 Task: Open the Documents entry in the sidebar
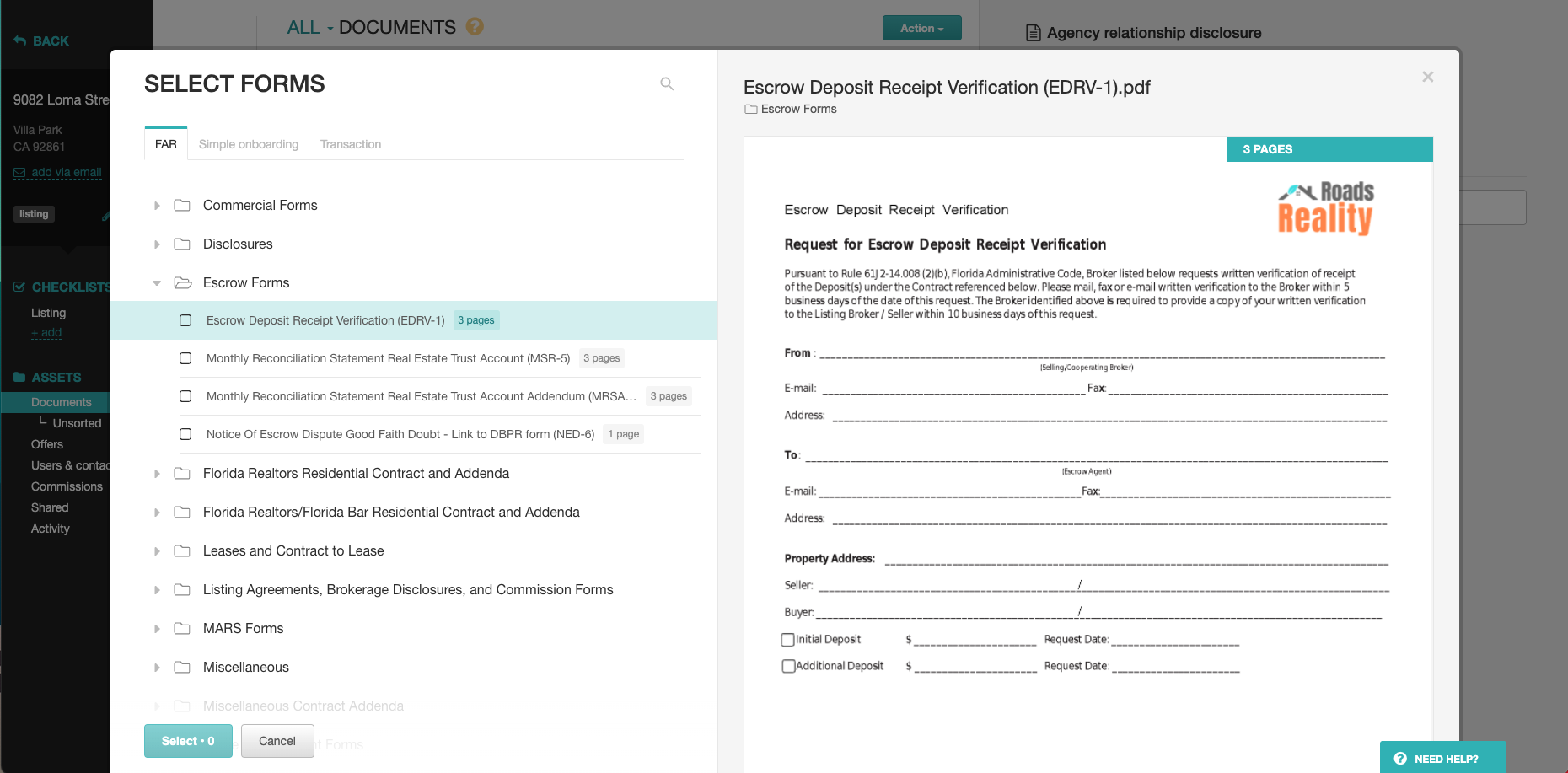point(61,402)
